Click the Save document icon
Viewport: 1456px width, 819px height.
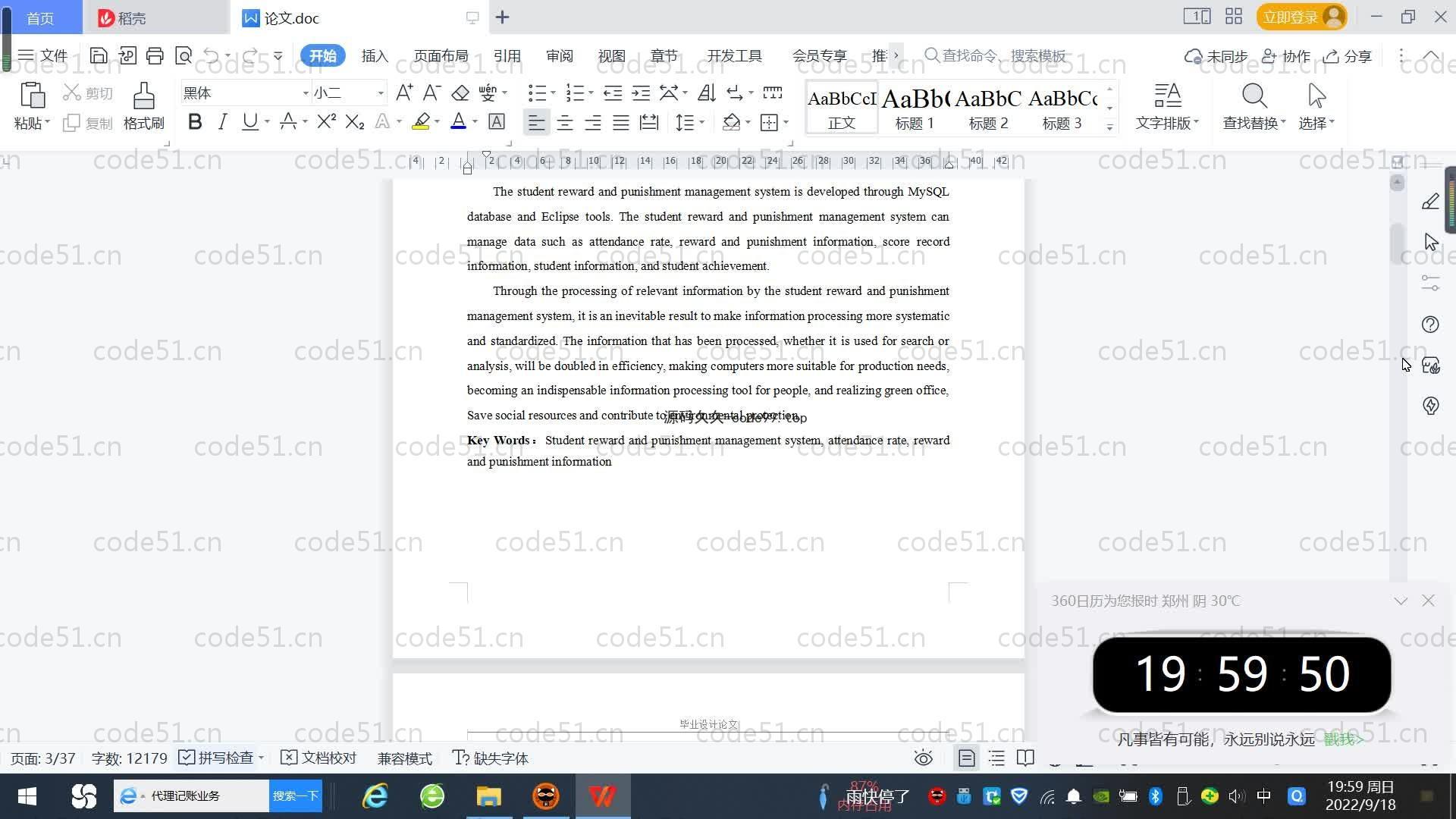point(98,55)
